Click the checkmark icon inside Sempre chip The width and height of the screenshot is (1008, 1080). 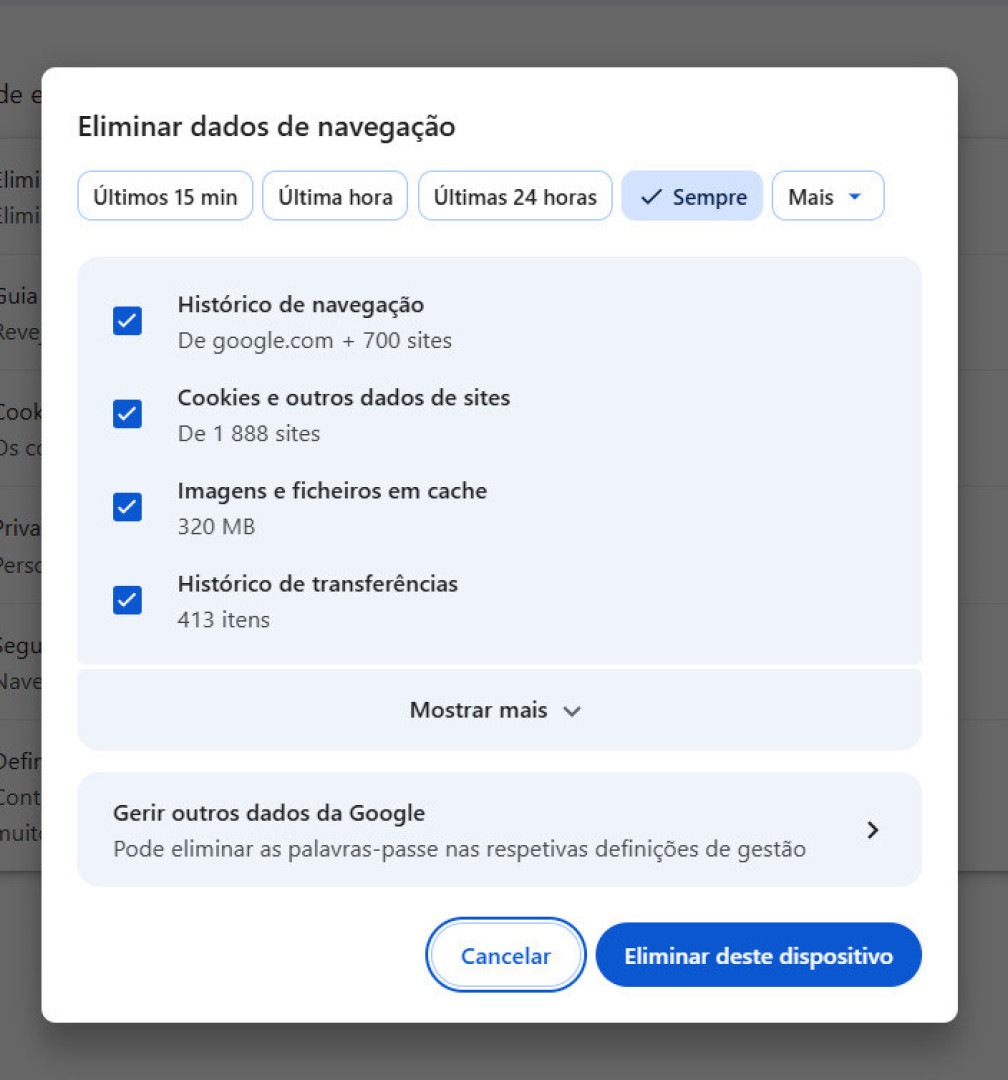(650, 196)
